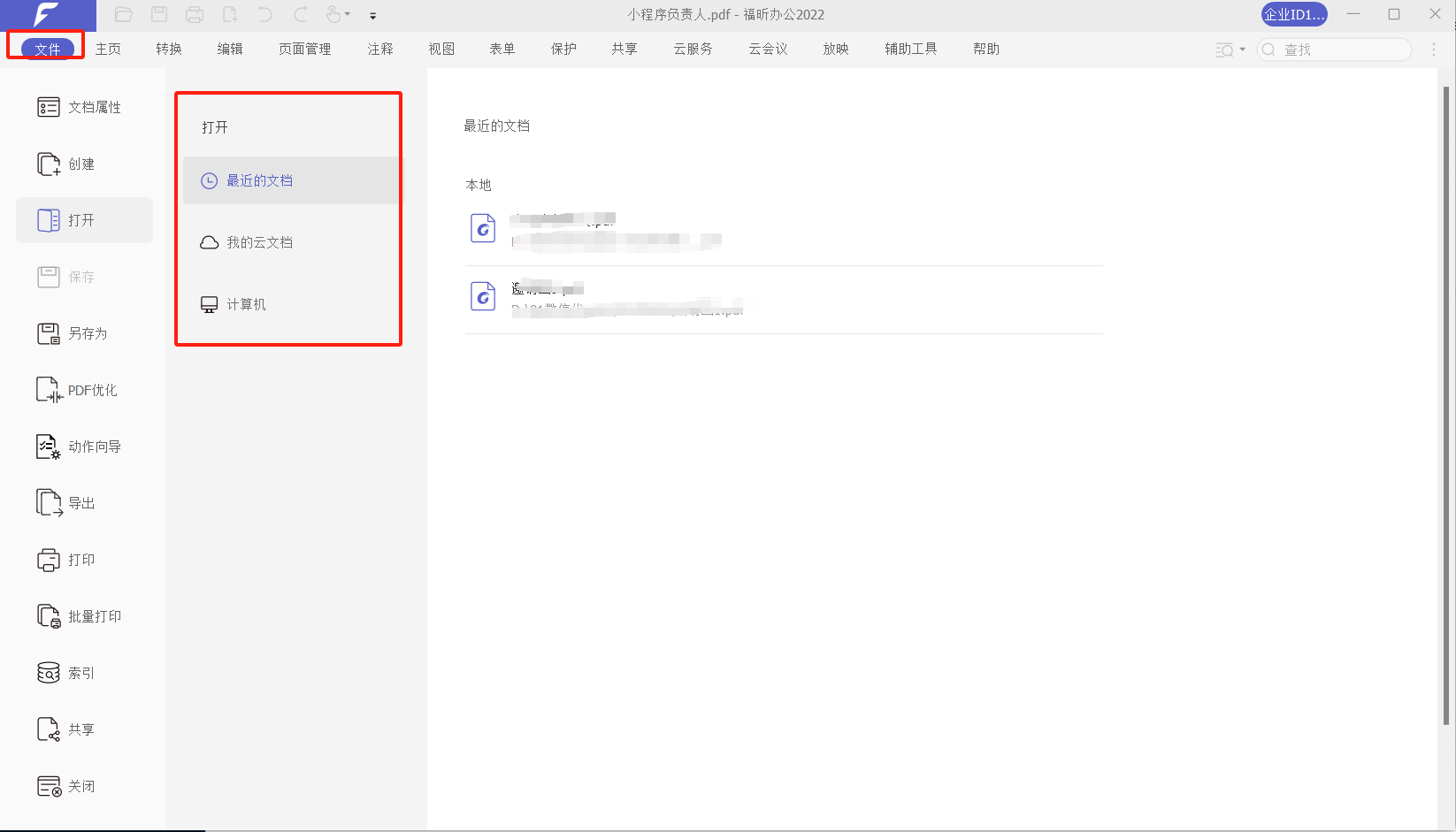The height and width of the screenshot is (832, 1456).
Task: Click the clock icon for recent documents
Action: click(209, 180)
